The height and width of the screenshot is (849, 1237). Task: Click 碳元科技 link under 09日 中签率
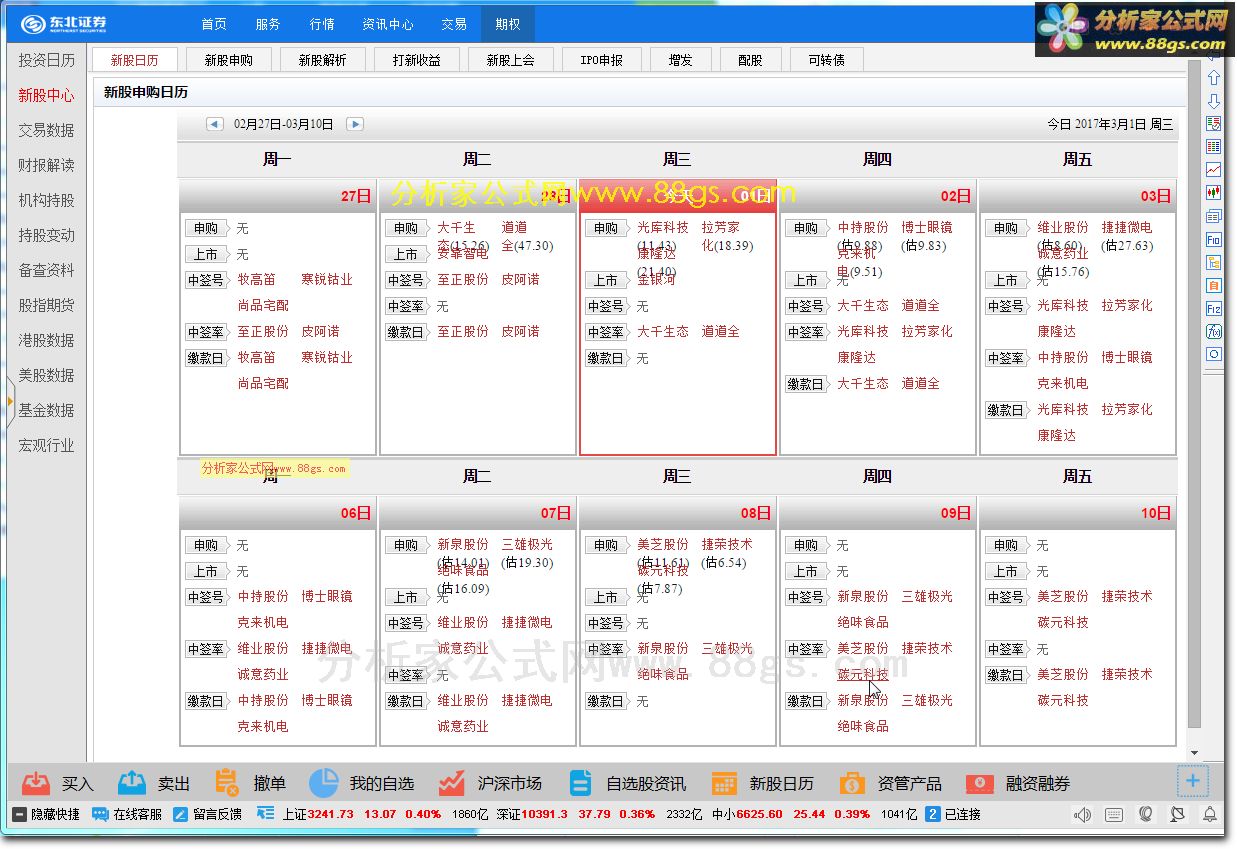(x=863, y=675)
